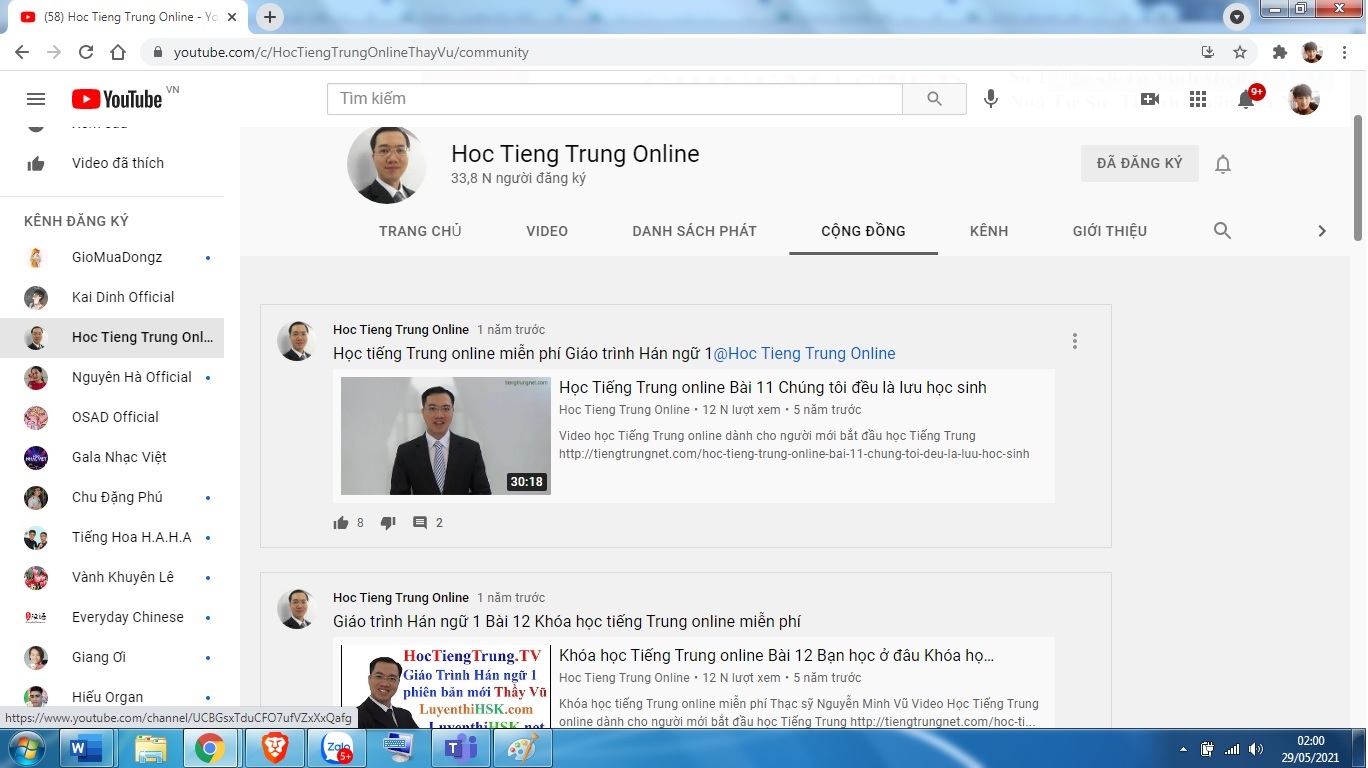Screen dimensions: 1368x768
Task: Click the taskbar volume speaker icon
Action: click(1256, 749)
